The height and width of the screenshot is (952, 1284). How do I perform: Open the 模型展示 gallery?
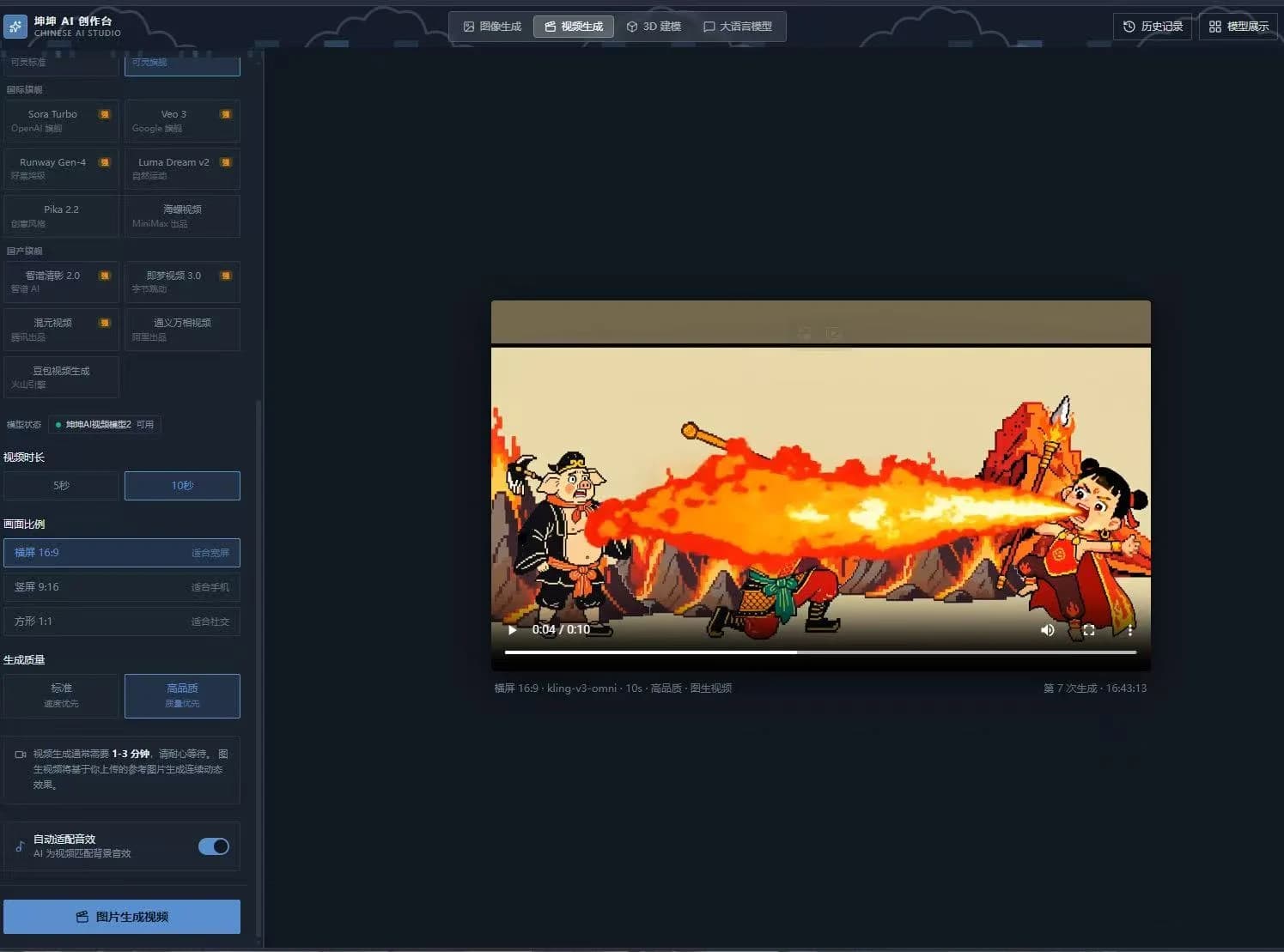1238,27
